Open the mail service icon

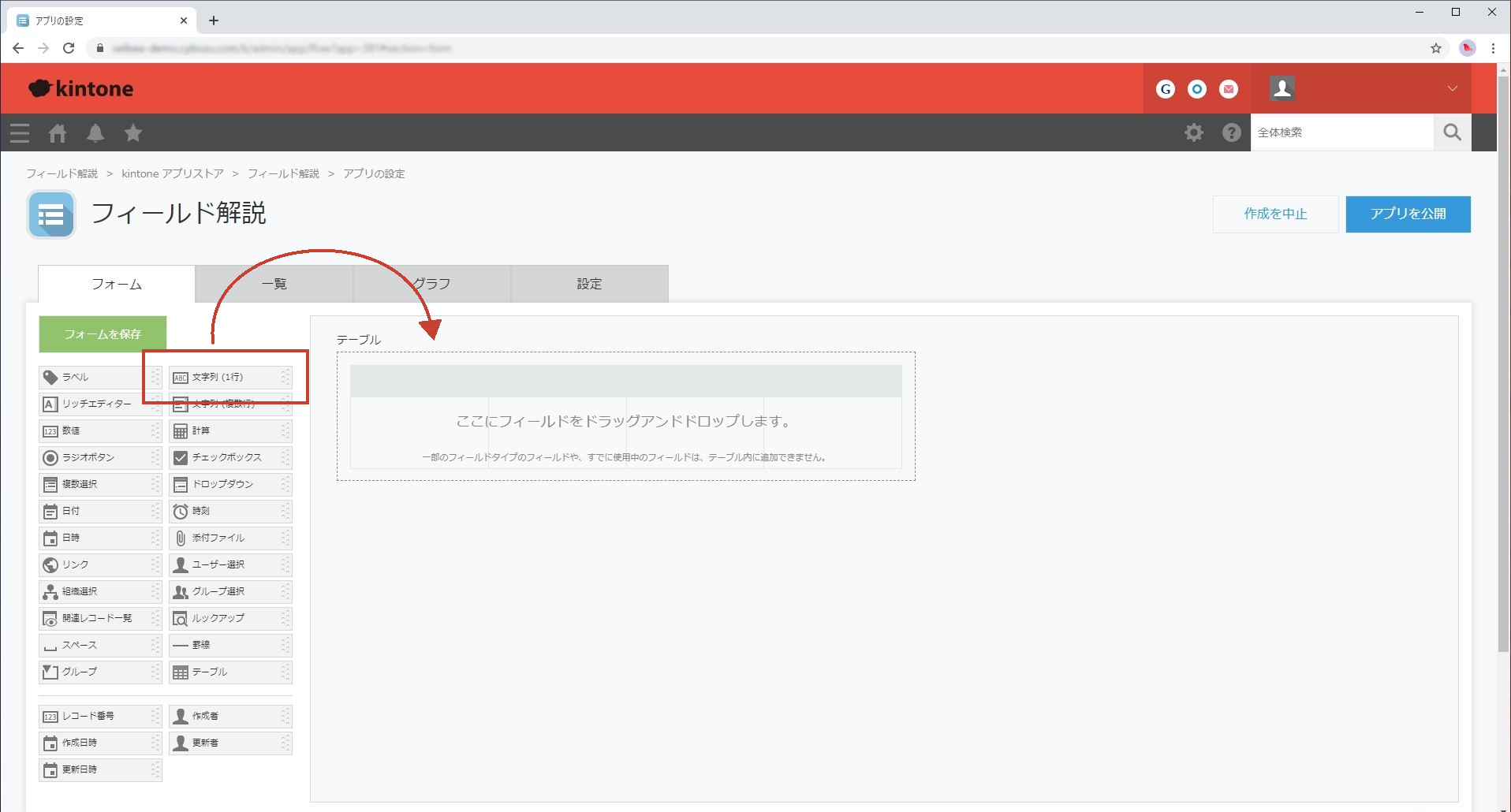[1229, 89]
